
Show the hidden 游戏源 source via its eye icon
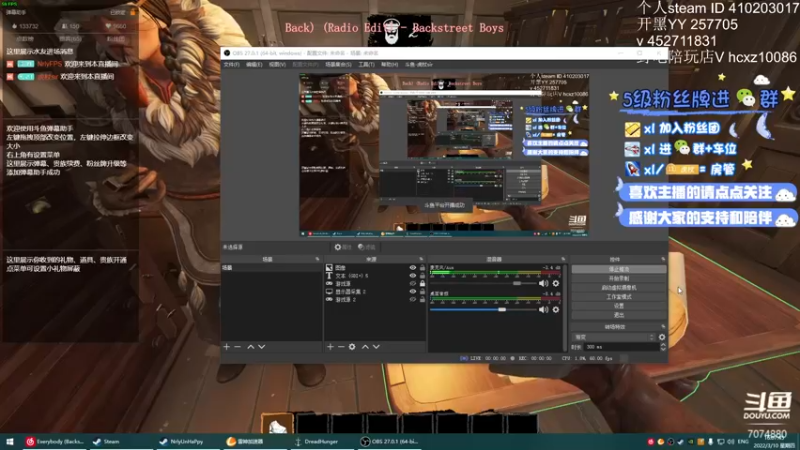(413, 284)
